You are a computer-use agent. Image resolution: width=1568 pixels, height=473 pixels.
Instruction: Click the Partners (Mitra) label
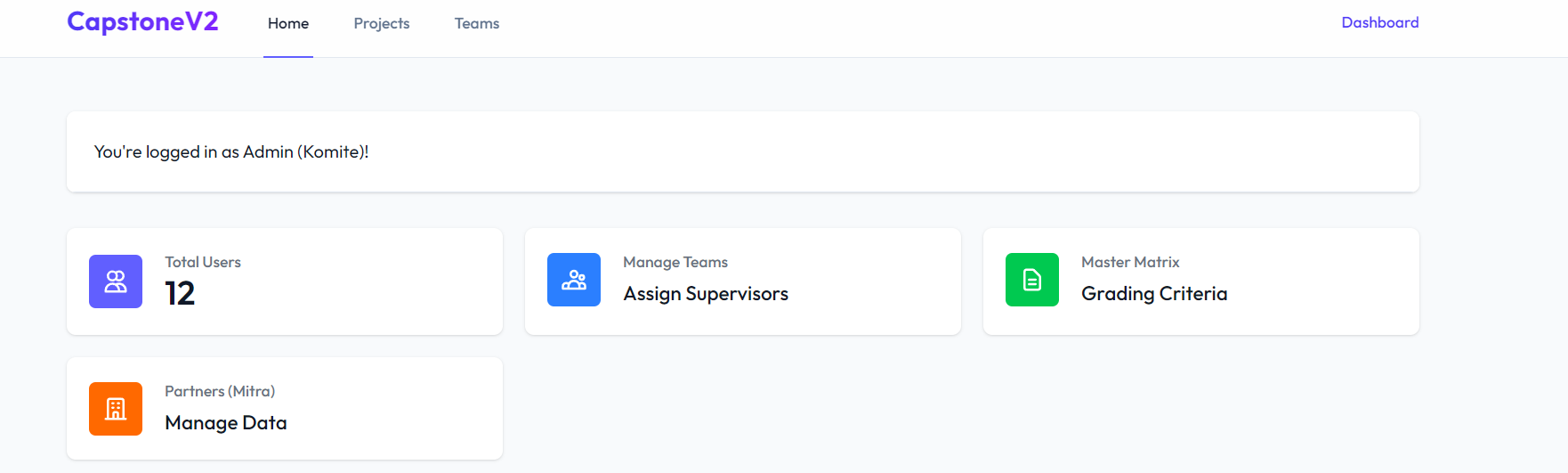coord(220,391)
